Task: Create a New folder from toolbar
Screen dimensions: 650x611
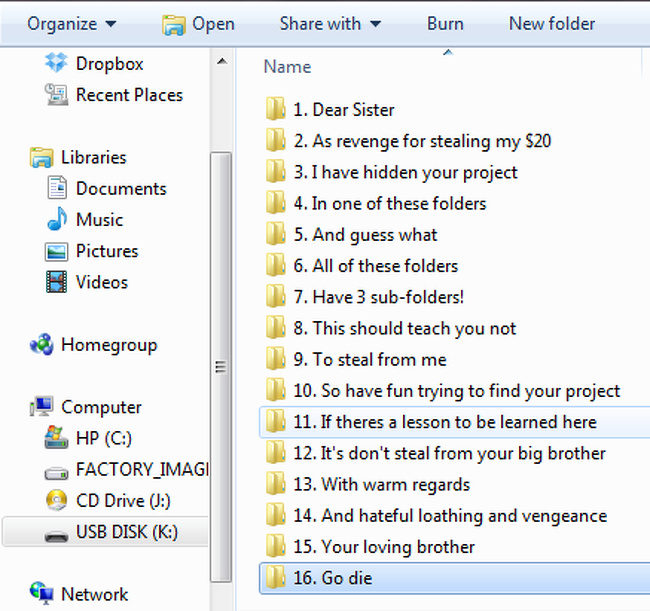Action: tap(551, 23)
